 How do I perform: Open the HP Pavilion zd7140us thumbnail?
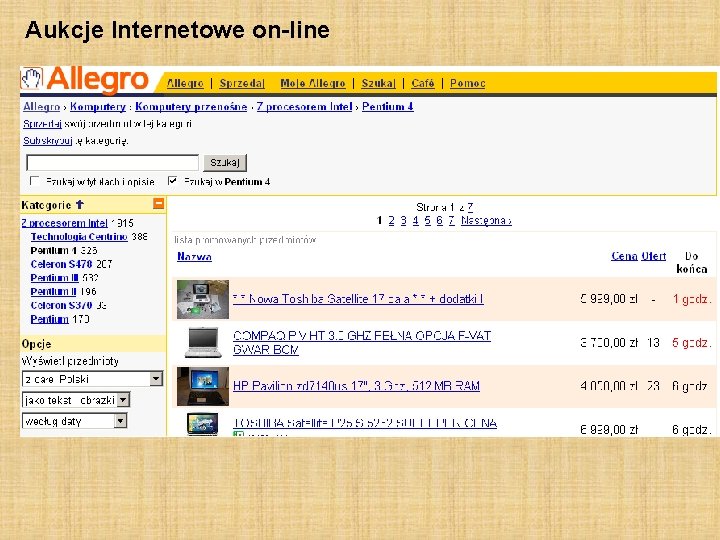(203, 386)
